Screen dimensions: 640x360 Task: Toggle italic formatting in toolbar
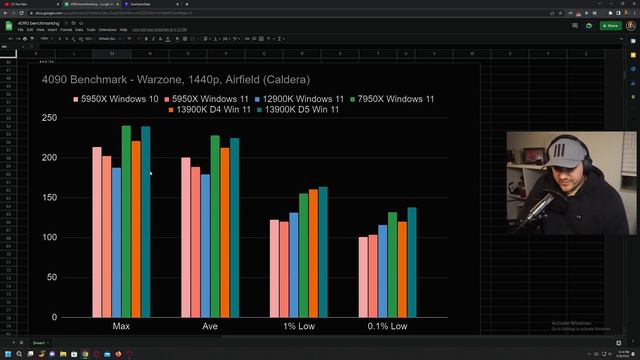[153, 39]
